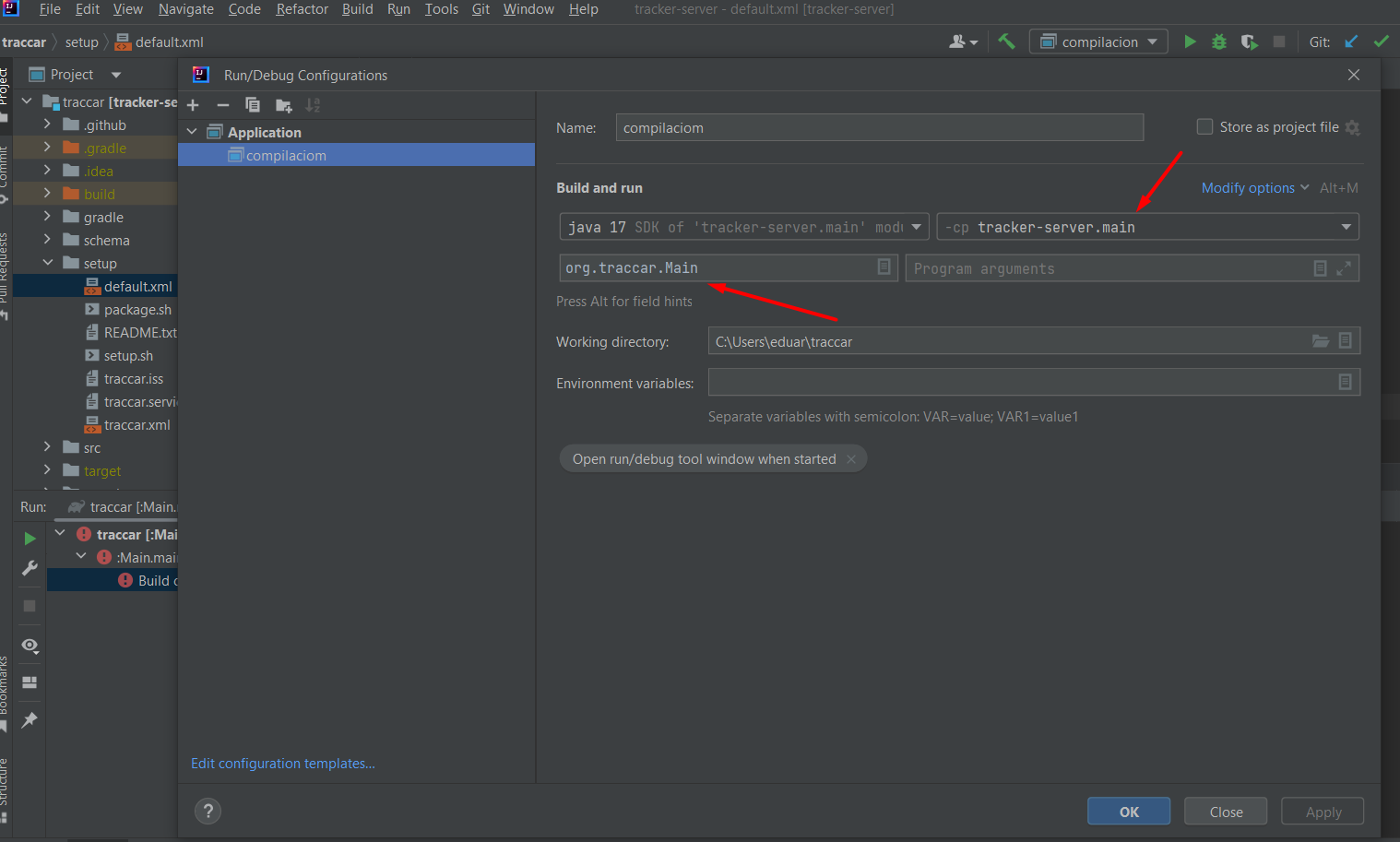
Task: Open the Git menu
Action: (x=481, y=9)
